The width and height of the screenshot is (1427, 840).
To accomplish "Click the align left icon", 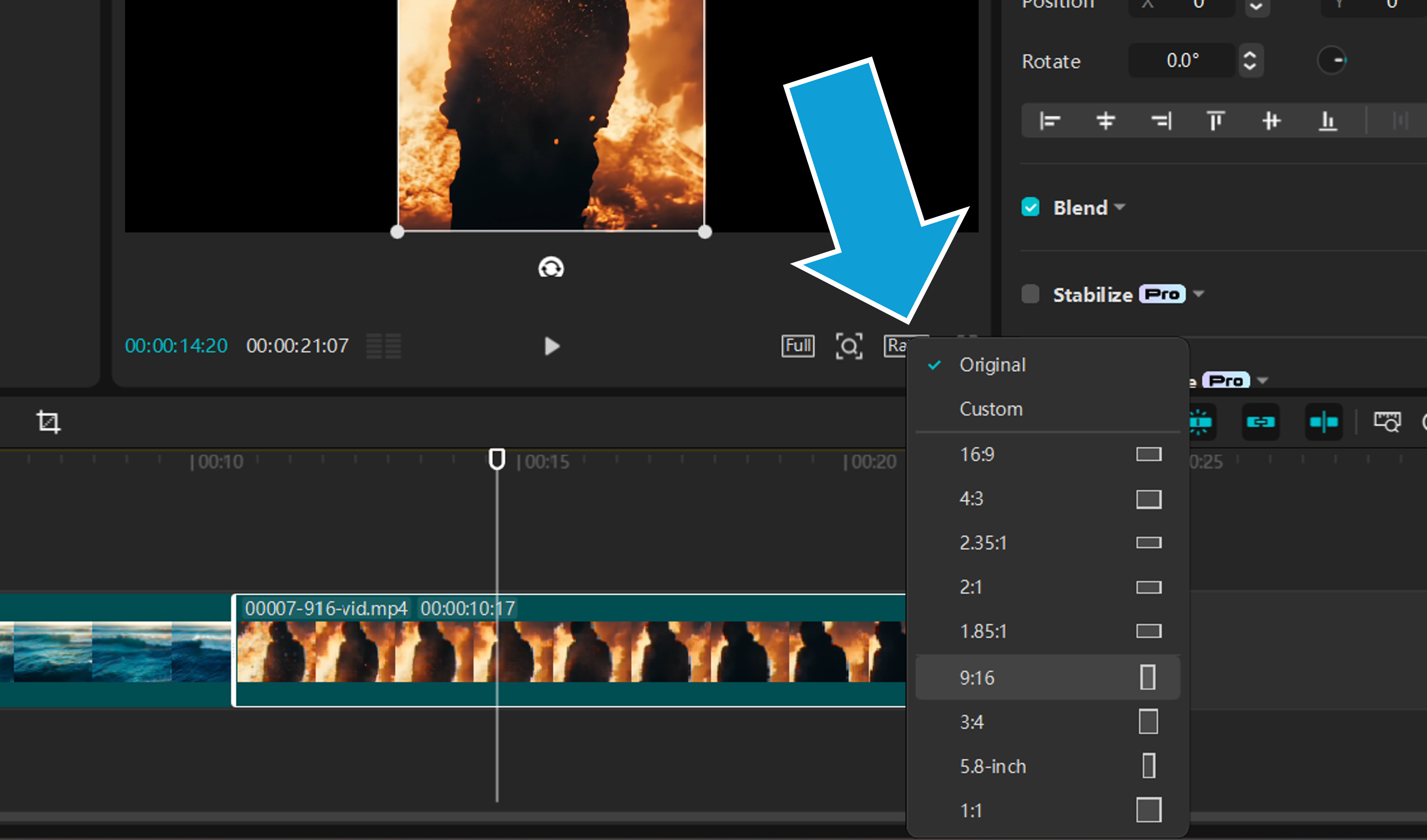I will tap(1050, 120).
